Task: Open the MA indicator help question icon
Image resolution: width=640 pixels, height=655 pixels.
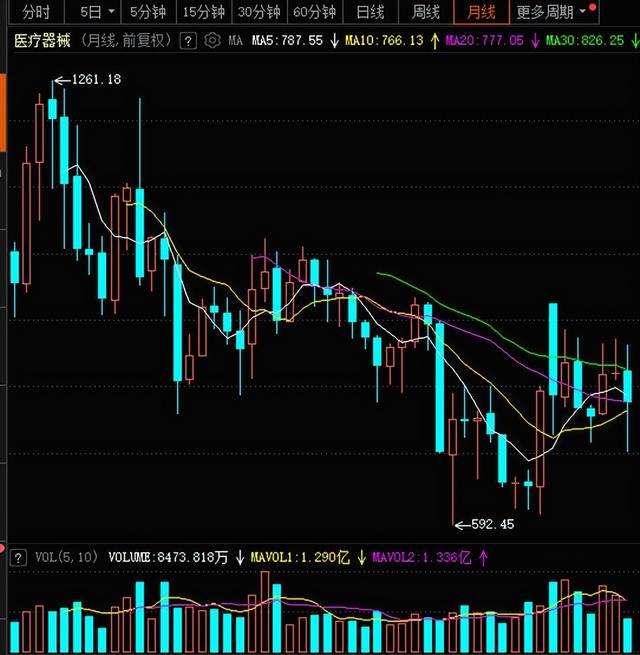Action: pos(188,41)
